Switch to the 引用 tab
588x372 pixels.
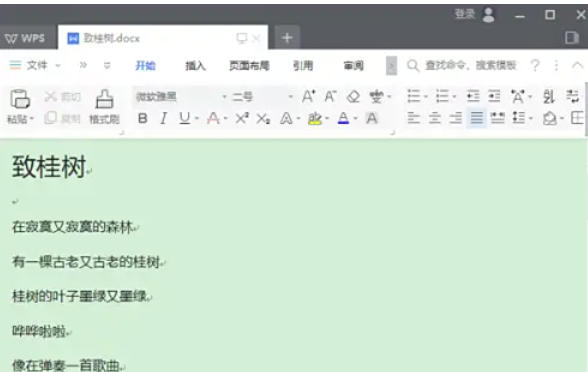click(303, 66)
